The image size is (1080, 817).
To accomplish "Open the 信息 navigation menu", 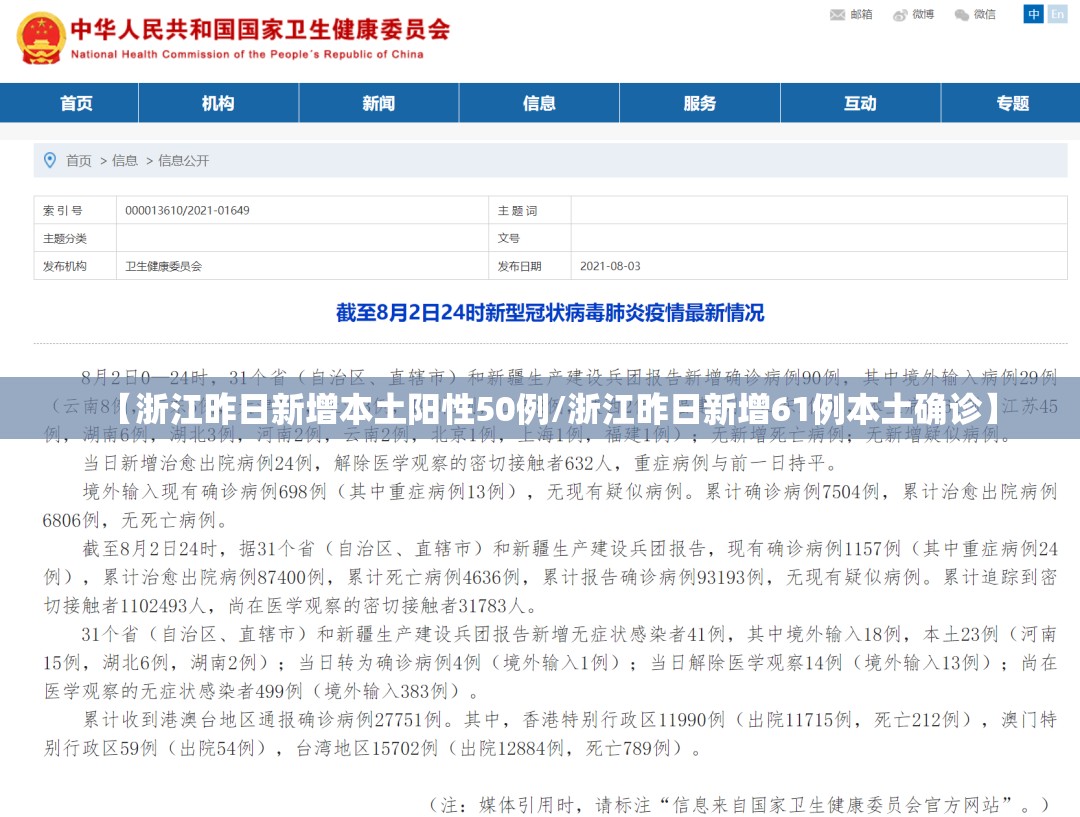I will 539,103.
